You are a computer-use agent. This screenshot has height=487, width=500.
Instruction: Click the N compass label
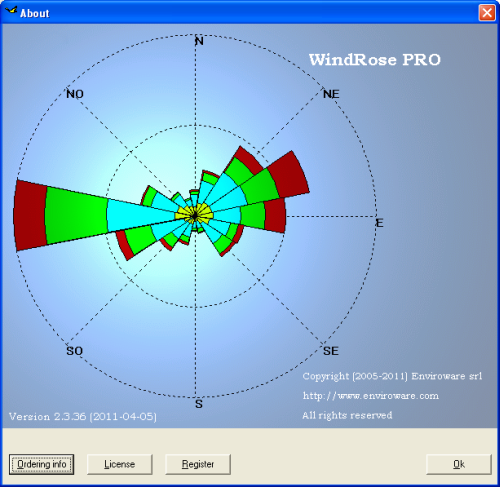coord(199,41)
